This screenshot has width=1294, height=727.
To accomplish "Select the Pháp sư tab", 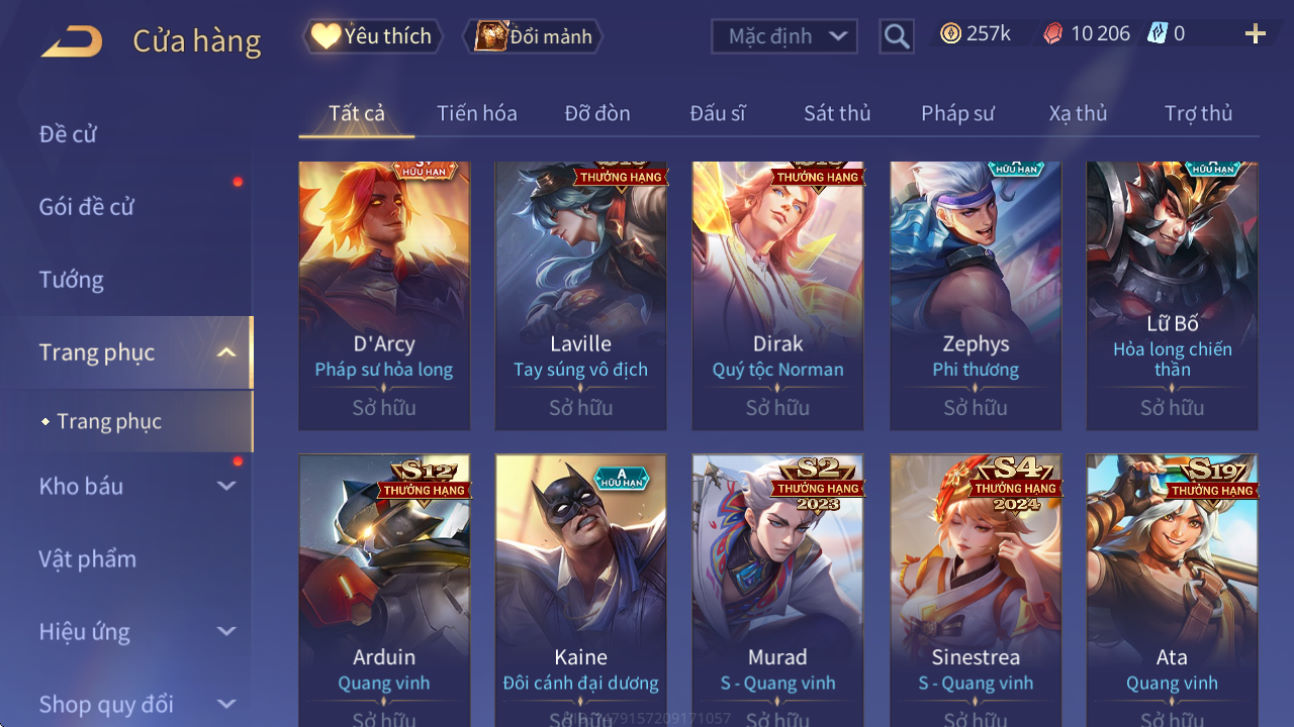I will click(957, 113).
